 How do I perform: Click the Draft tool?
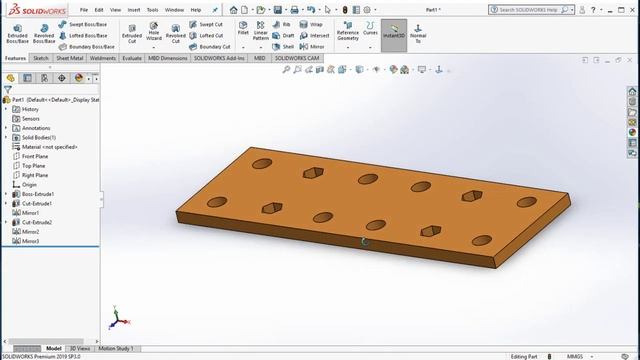[283, 36]
